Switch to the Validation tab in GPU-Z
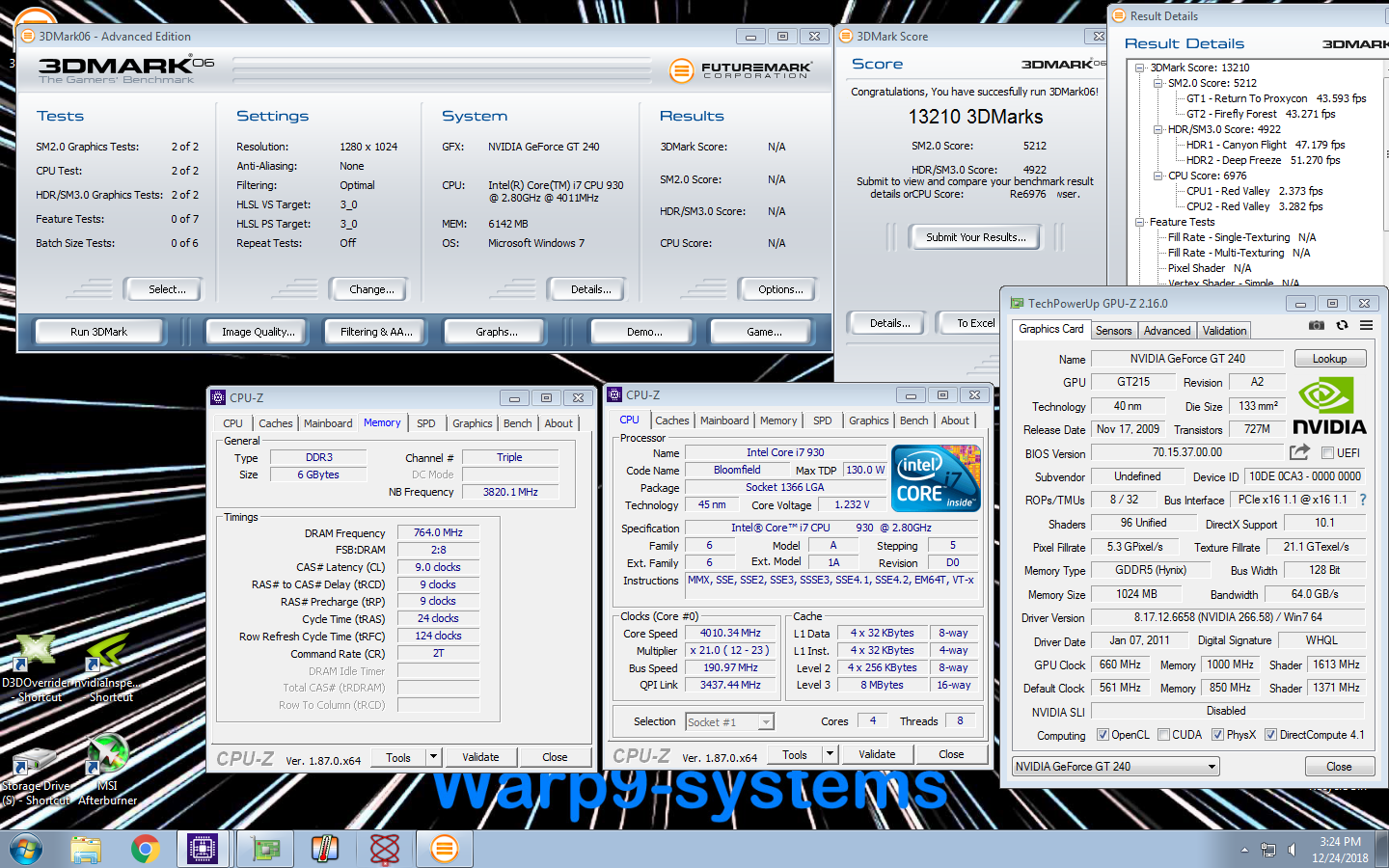 [1224, 330]
